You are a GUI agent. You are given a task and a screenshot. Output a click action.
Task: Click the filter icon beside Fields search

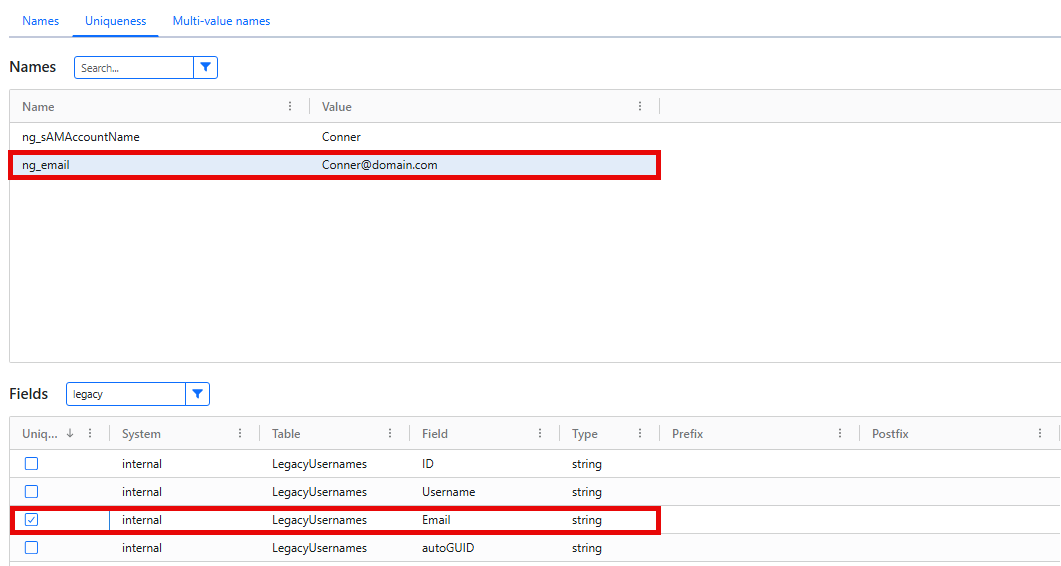pyautogui.click(x=198, y=394)
